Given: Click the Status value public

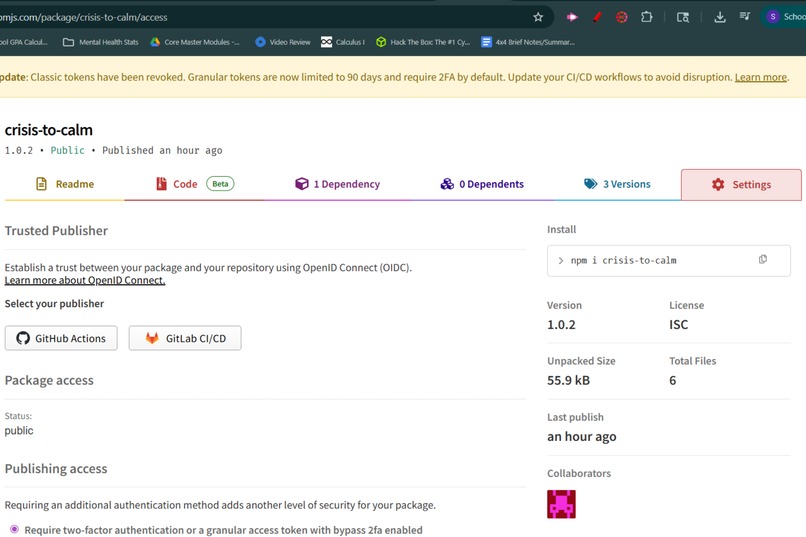Looking at the screenshot, I should 19,430.
